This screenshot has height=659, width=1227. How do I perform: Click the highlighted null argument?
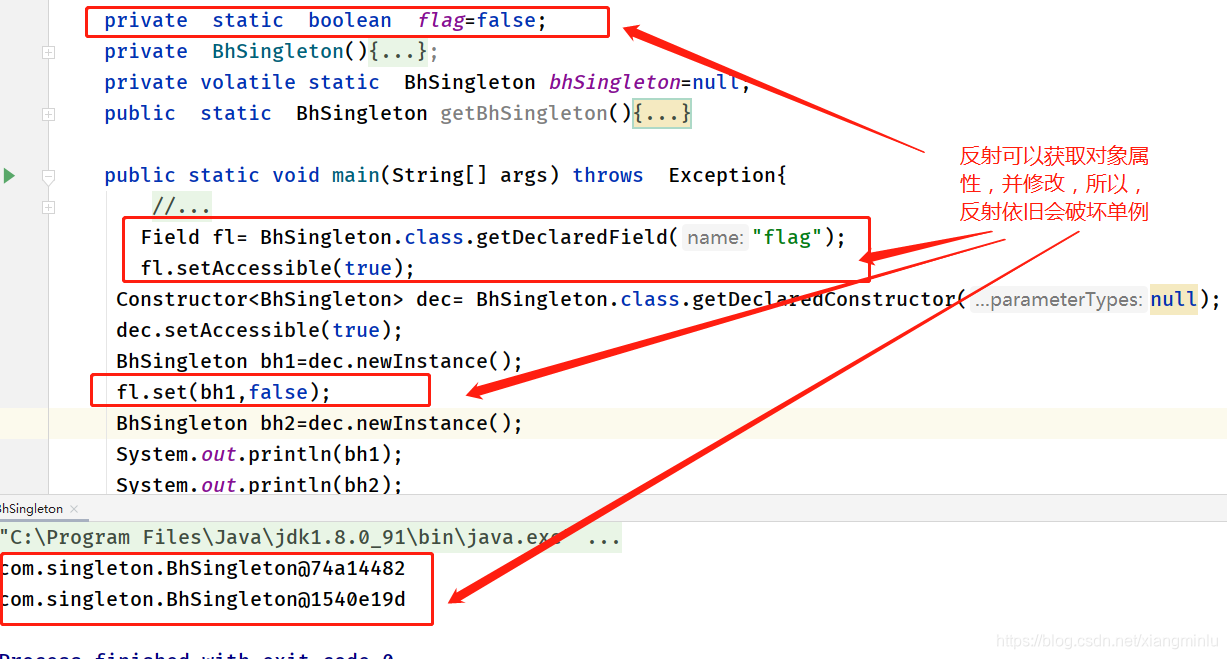pyautogui.click(x=1173, y=300)
